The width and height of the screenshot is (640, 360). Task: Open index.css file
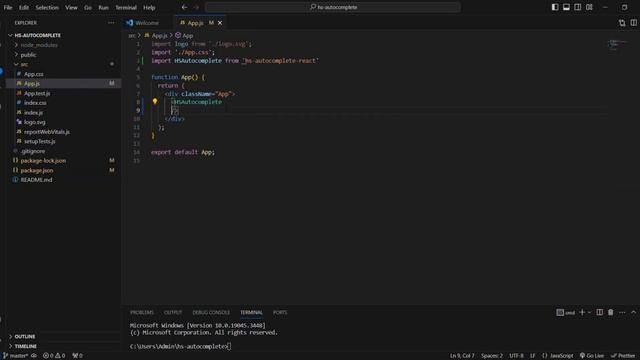[35, 103]
